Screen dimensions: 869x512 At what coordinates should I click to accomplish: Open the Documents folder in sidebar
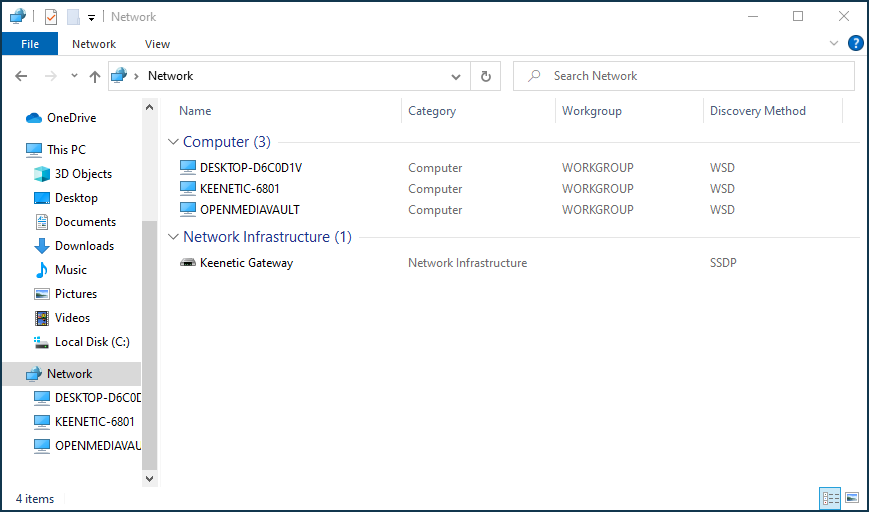pos(85,222)
